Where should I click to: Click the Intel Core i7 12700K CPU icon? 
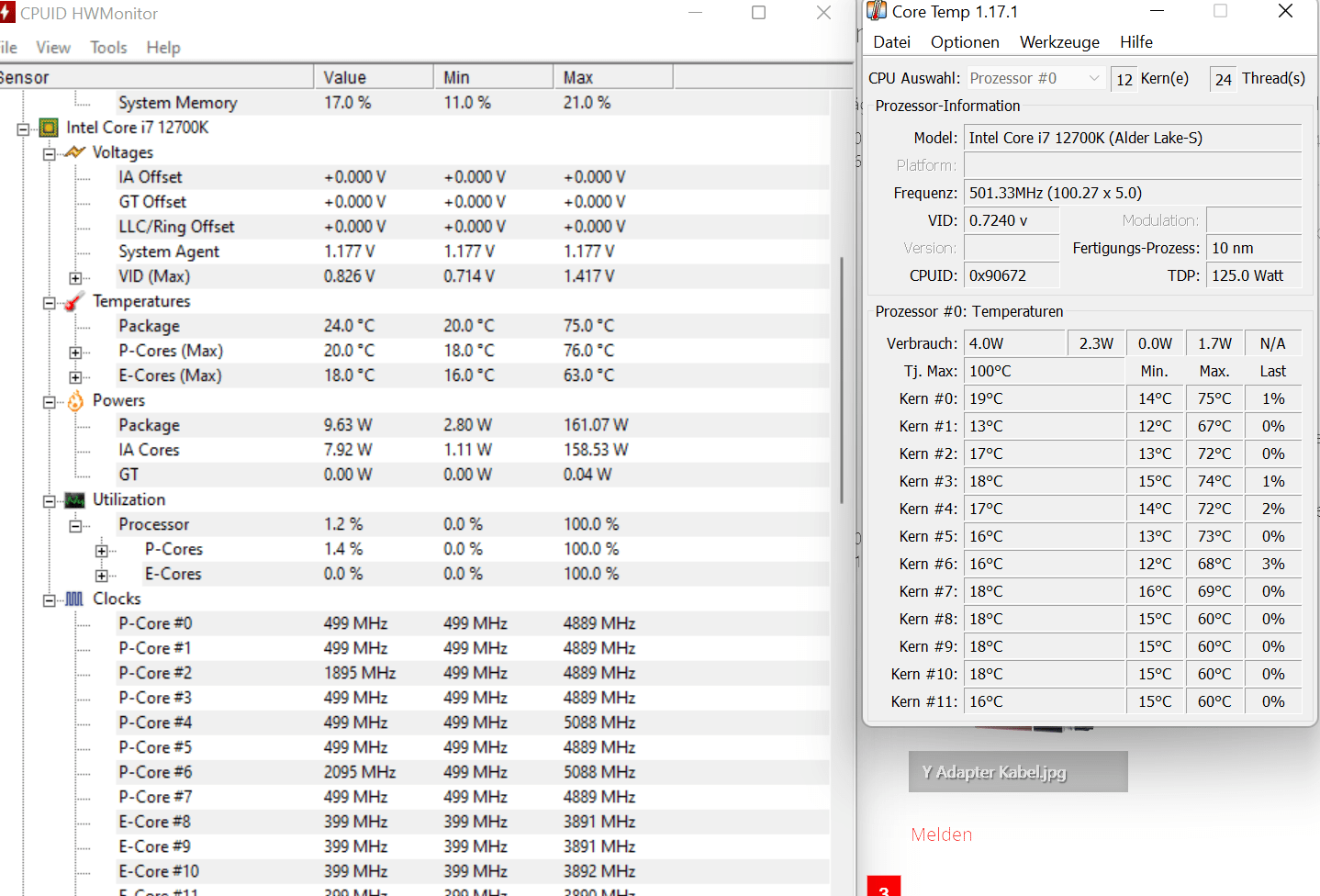tap(49, 128)
